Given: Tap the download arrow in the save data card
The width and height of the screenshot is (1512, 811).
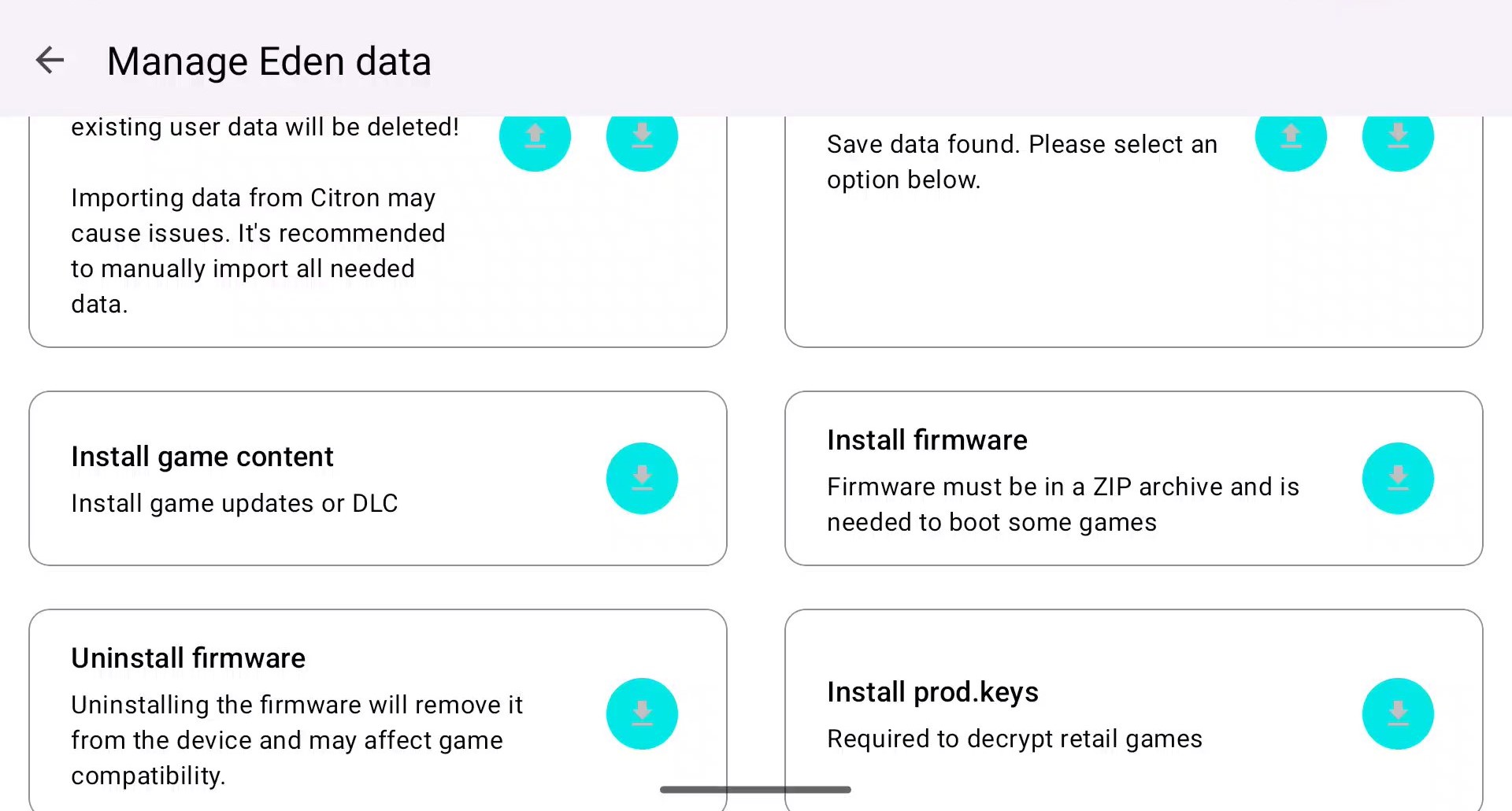Looking at the screenshot, I should tap(1398, 138).
